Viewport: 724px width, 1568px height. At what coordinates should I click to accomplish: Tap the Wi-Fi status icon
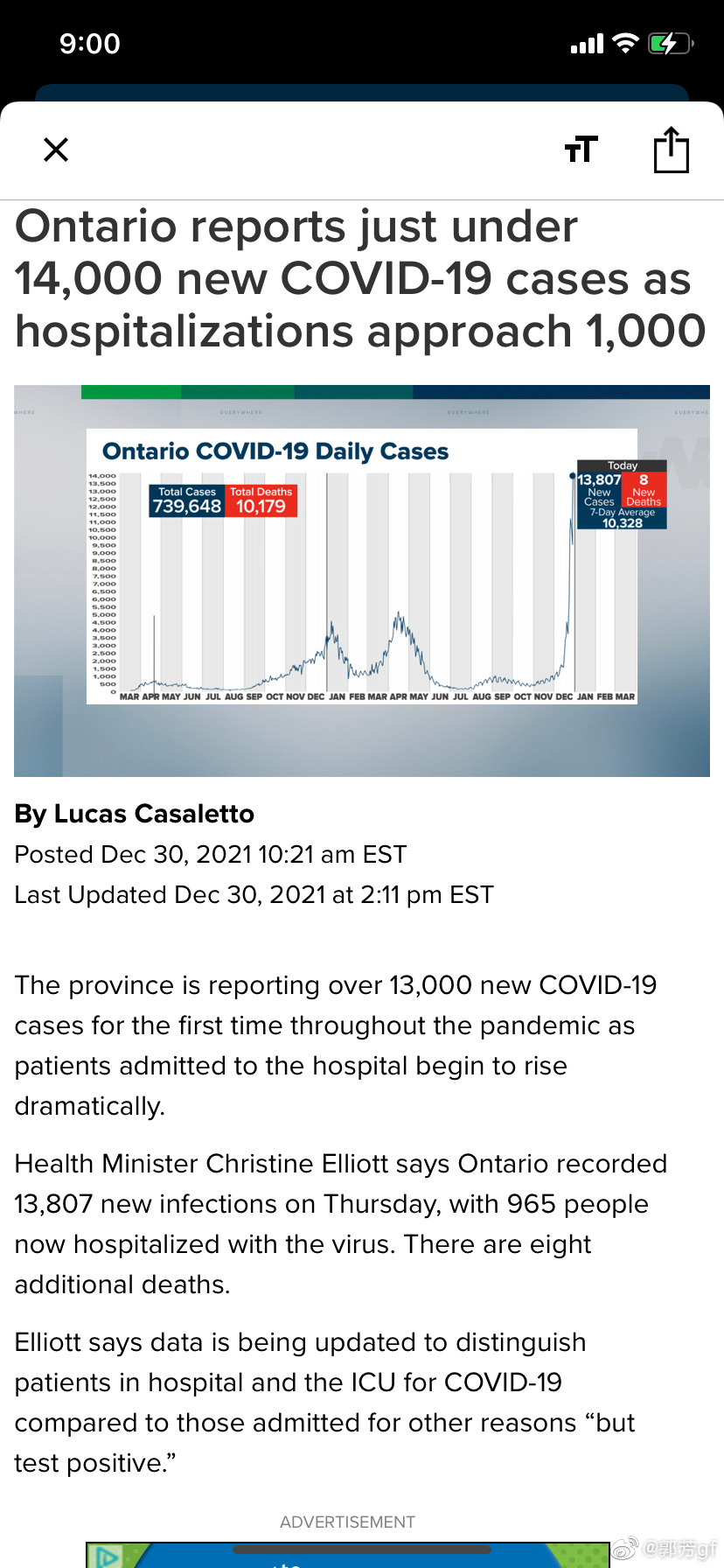pyautogui.click(x=625, y=43)
